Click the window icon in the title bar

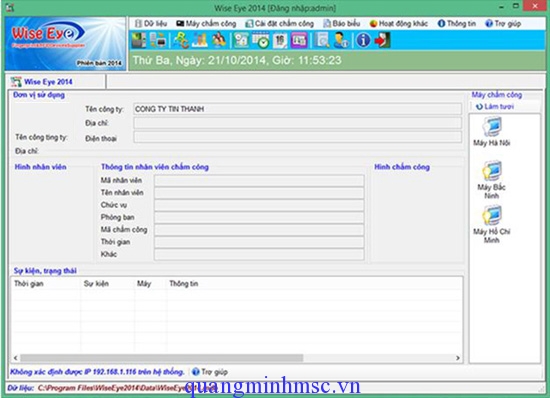pyautogui.click(x=9, y=7)
